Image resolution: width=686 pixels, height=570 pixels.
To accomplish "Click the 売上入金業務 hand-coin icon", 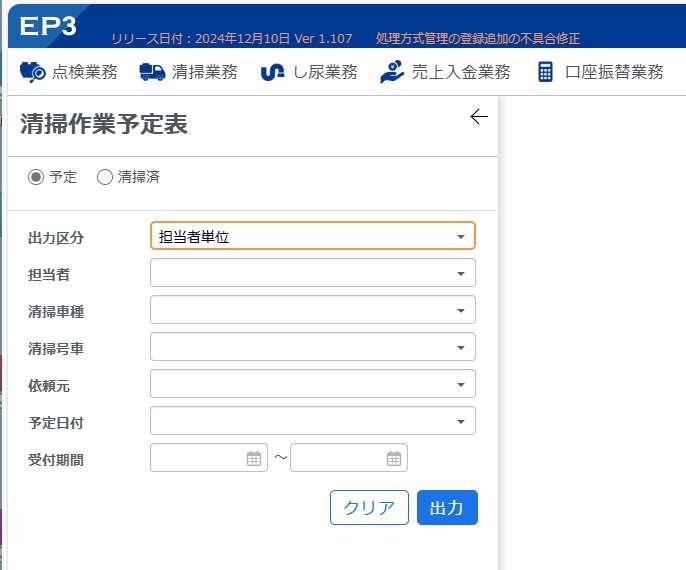I will tap(392, 72).
